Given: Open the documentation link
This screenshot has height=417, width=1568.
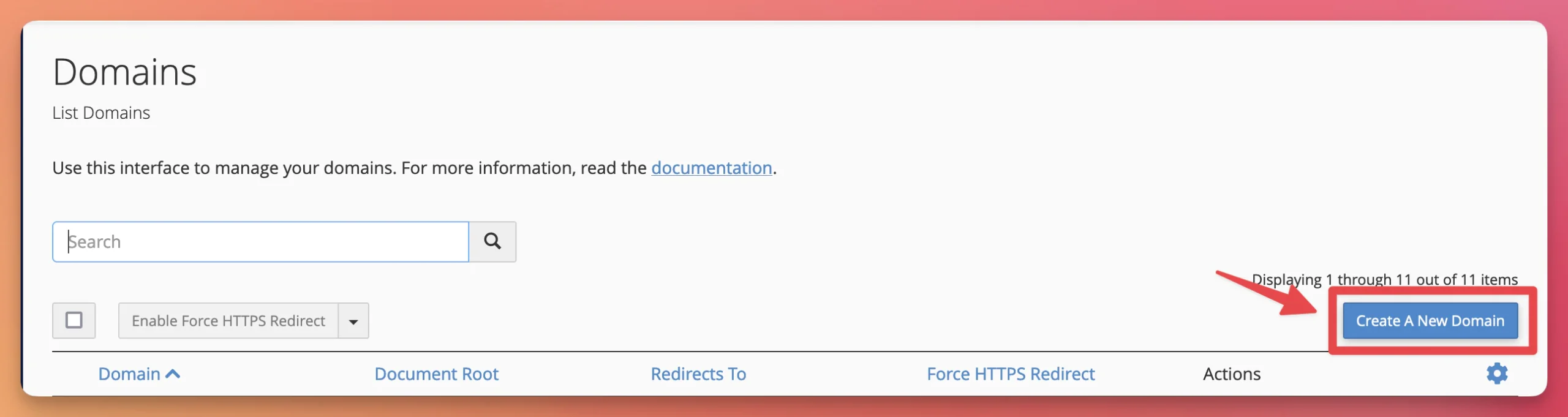Looking at the screenshot, I should [711, 168].
